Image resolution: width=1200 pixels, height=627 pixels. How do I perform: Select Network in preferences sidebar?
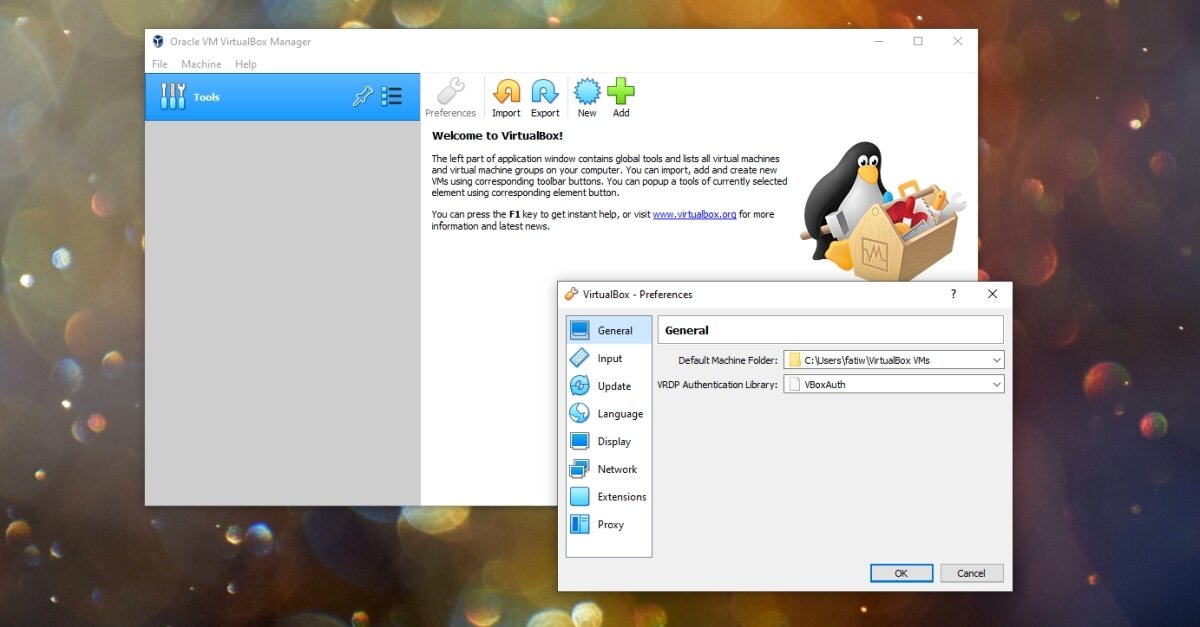pos(616,469)
